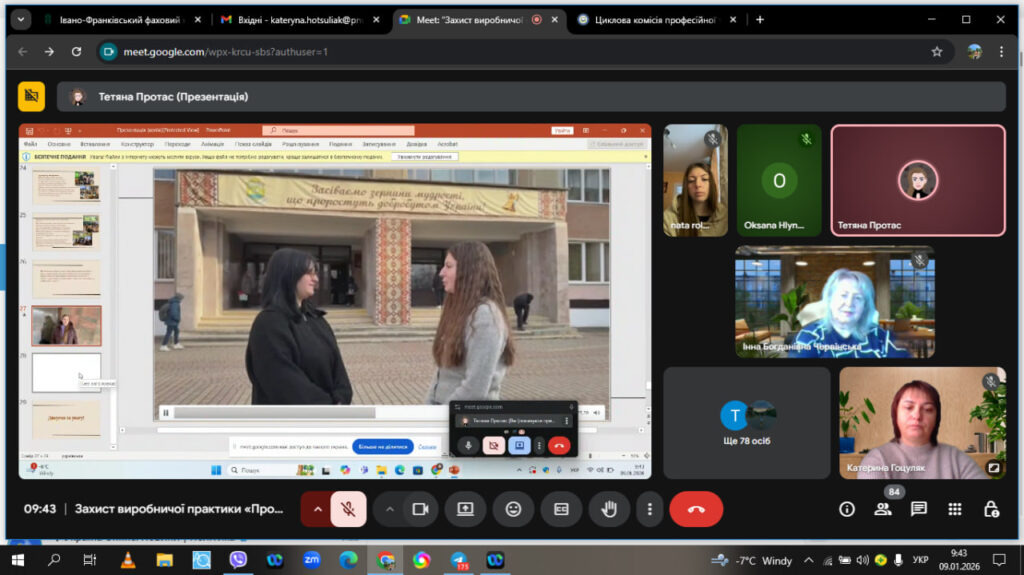Image resolution: width=1024 pixels, height=575 pixels.
Task: Expand video settings arrow beside camera
Action: [x=389, y=509]
